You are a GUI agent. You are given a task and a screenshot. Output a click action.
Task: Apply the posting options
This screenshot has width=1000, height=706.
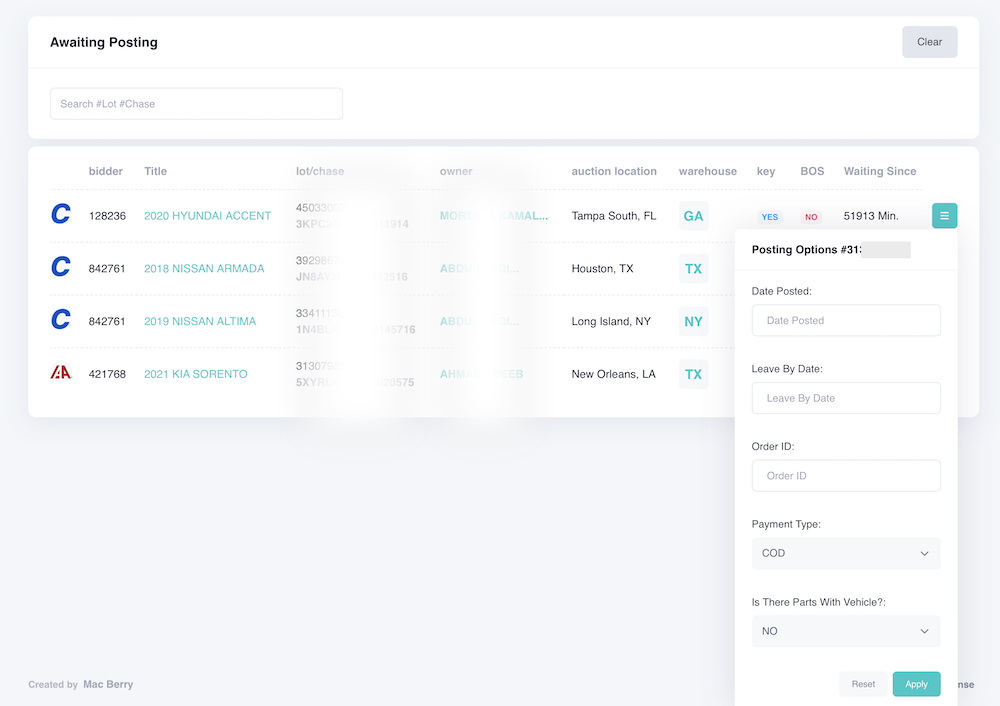[x=916, y=684]
